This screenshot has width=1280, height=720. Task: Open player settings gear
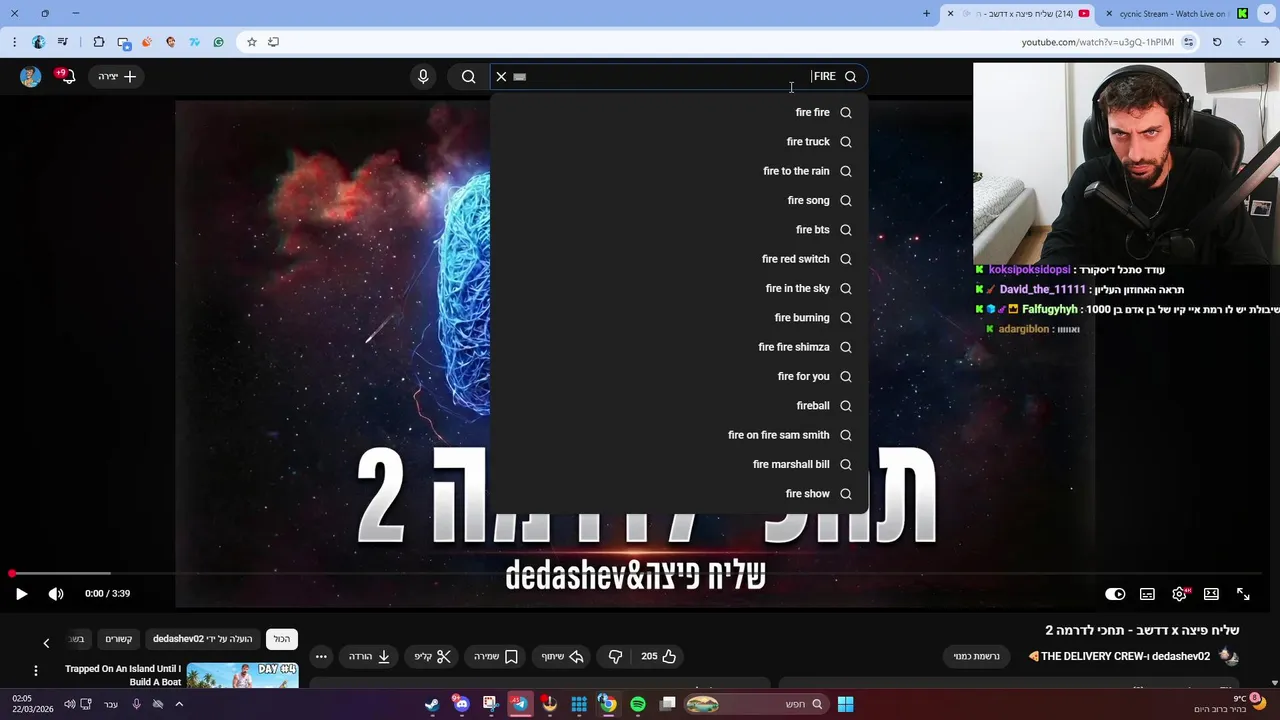(1180, 593)
